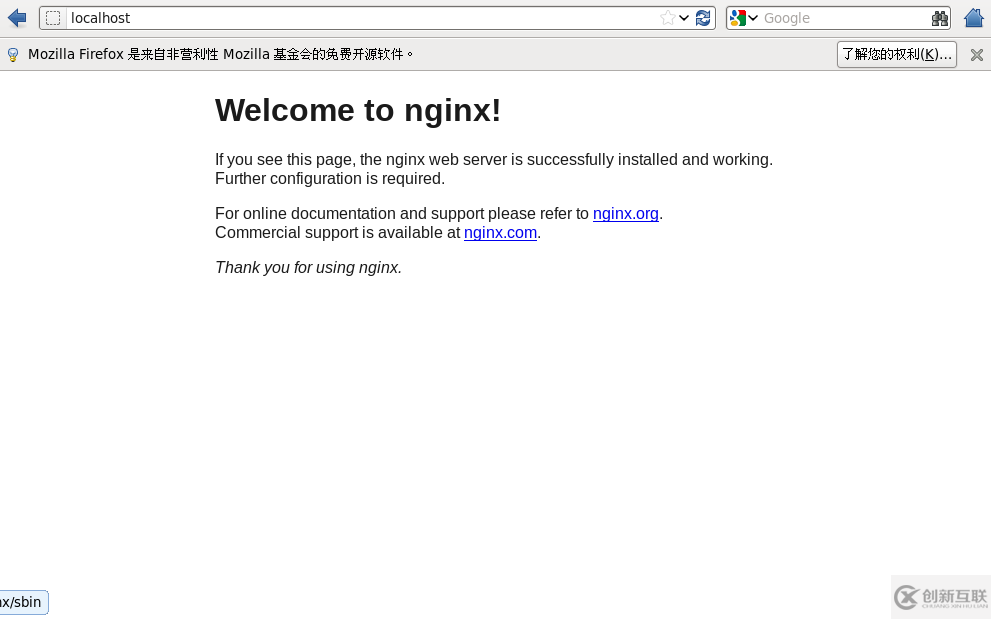The width and height of the screenshot is (991, 619).
Task: Click the site identity icon beside localhost
Action: 53,18
